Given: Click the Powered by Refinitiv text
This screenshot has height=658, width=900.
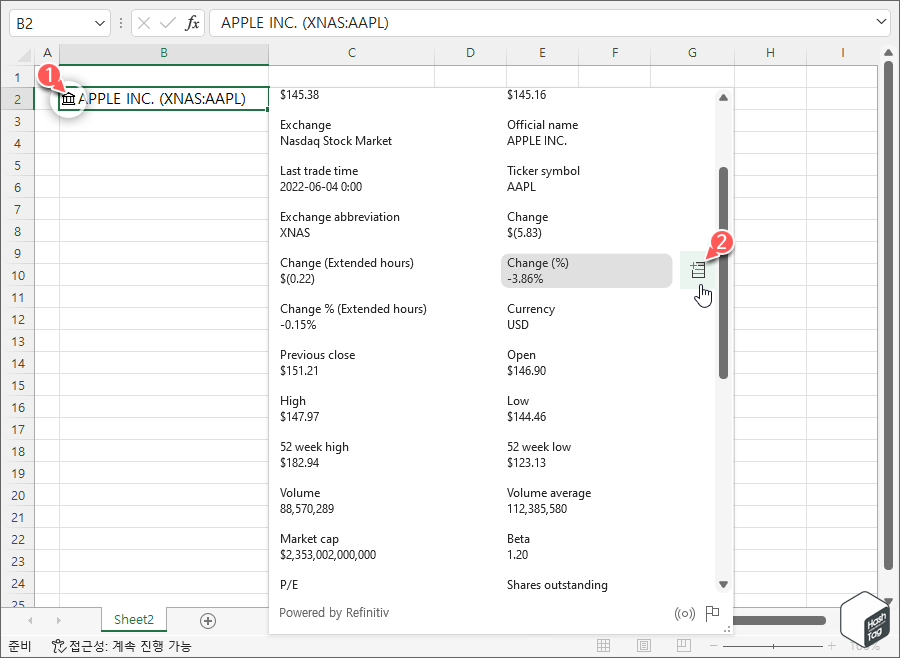Looking at the screenshot, I should point(333,613).
